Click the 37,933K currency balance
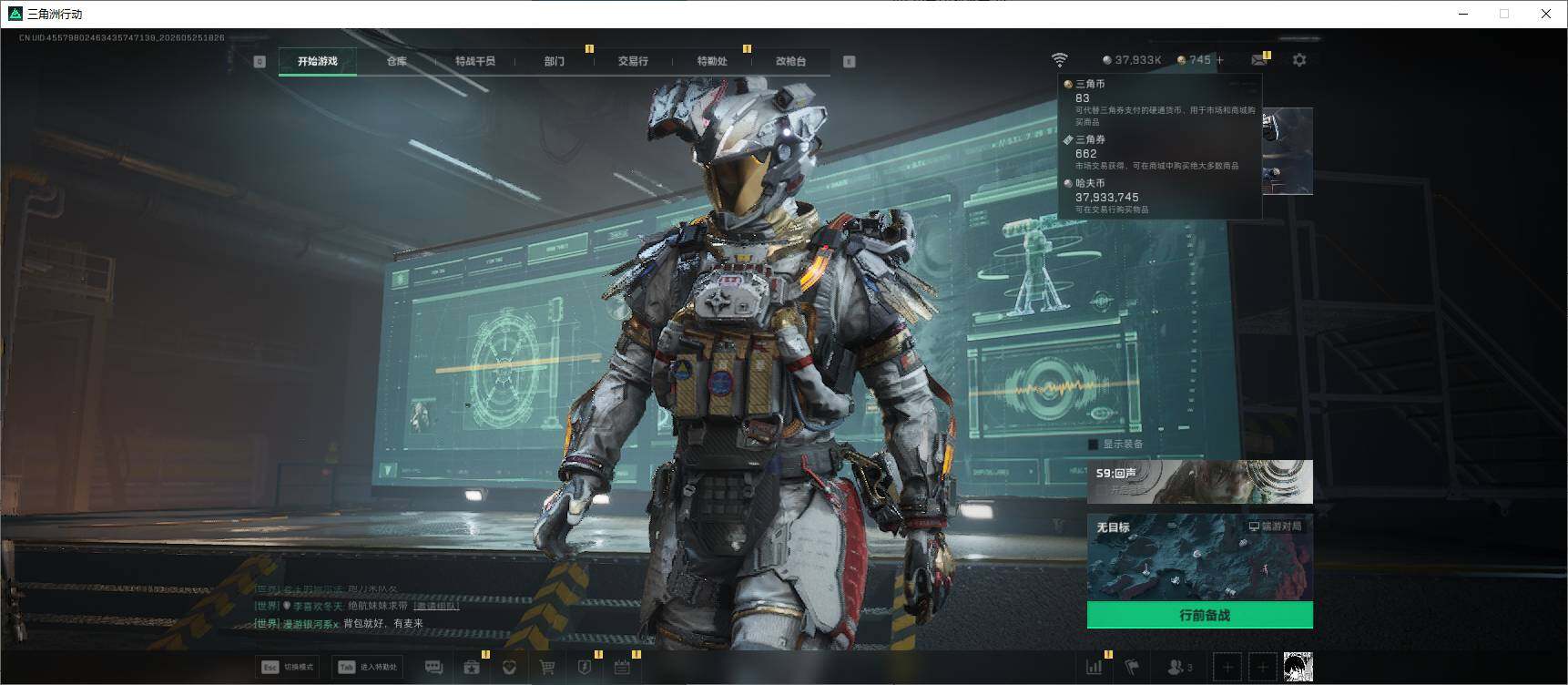Screen dimensions: 1568x685 click(x=1132, y=60)
